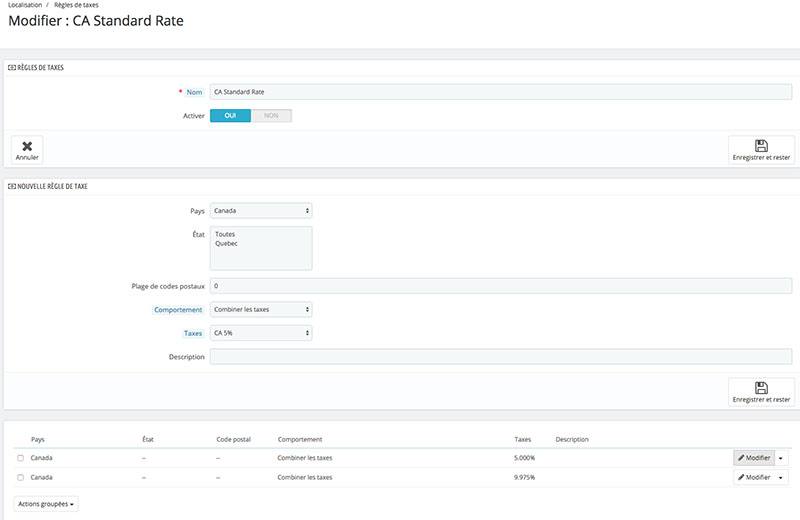Click the Plage de codes postaux field
800x520 pixels.
[500, 286]
